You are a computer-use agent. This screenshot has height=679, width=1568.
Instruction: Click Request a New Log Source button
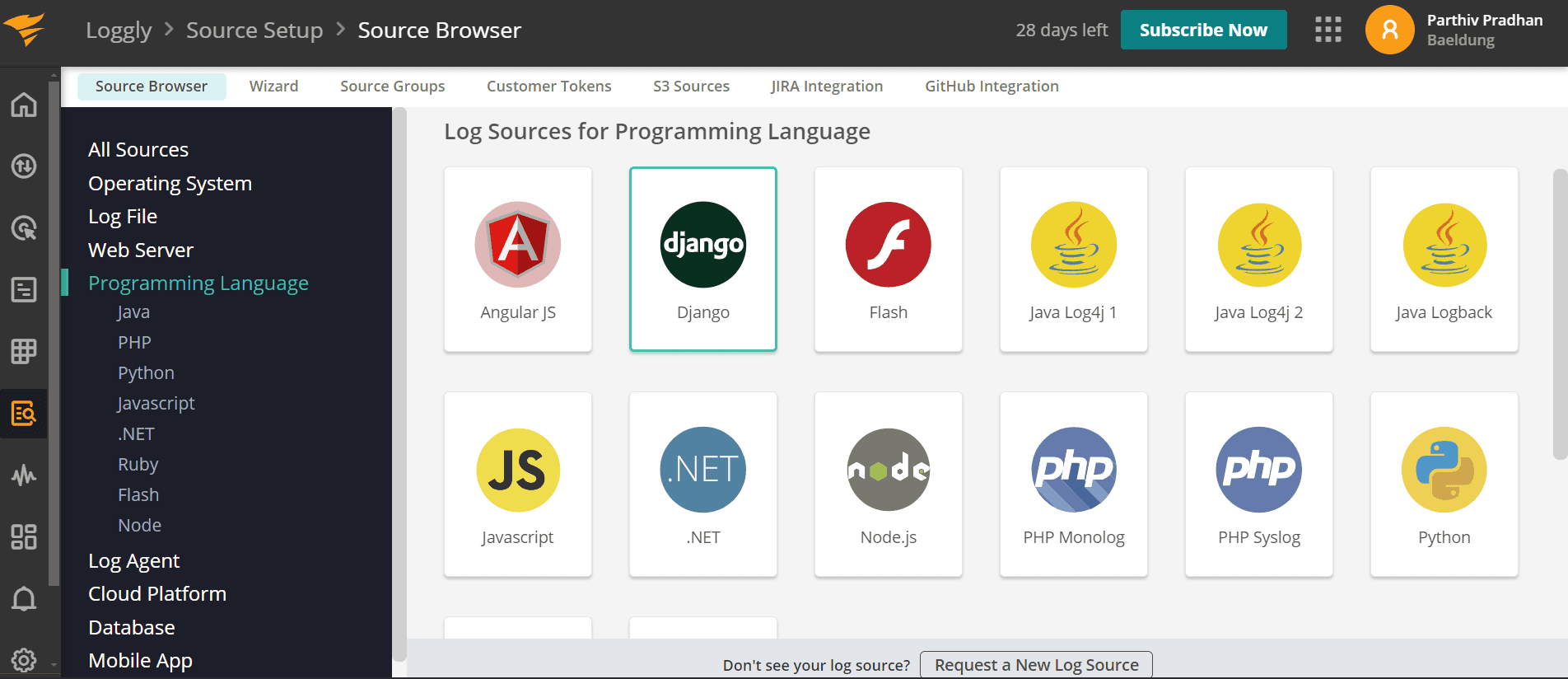1036,665
